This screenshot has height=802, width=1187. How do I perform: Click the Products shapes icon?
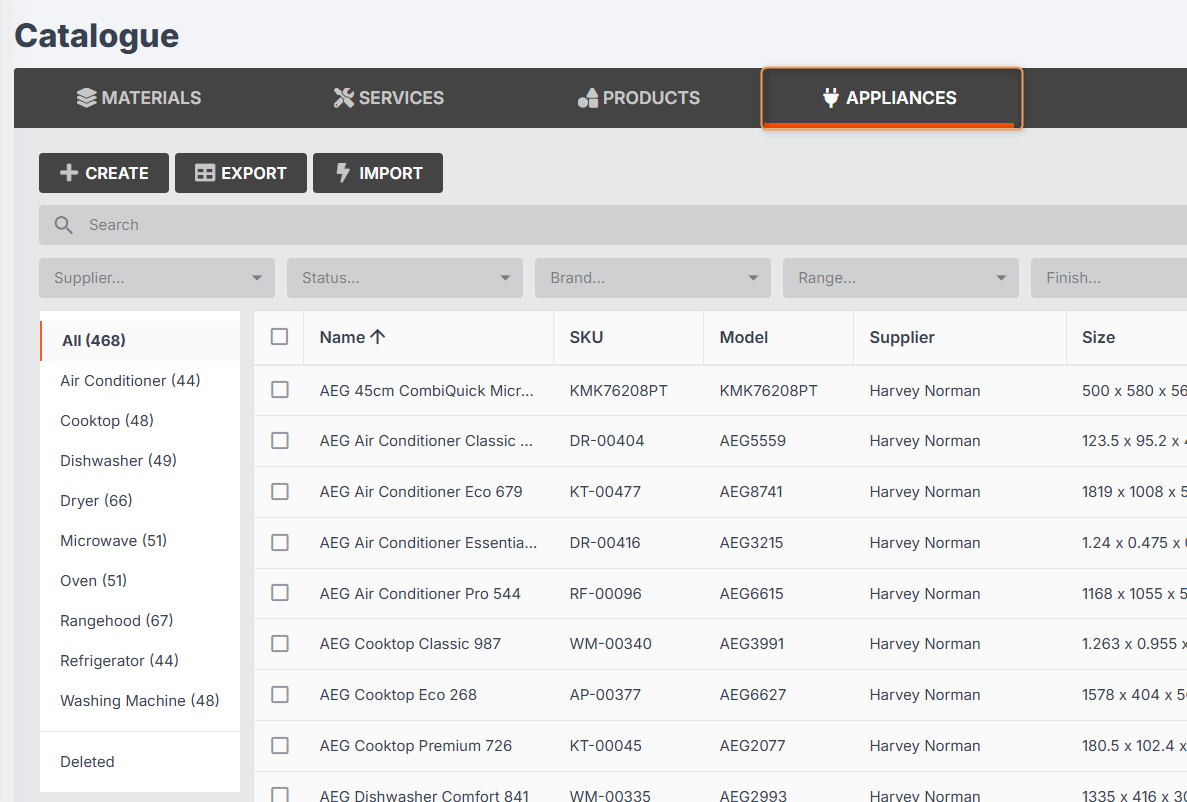click(587, 98)
